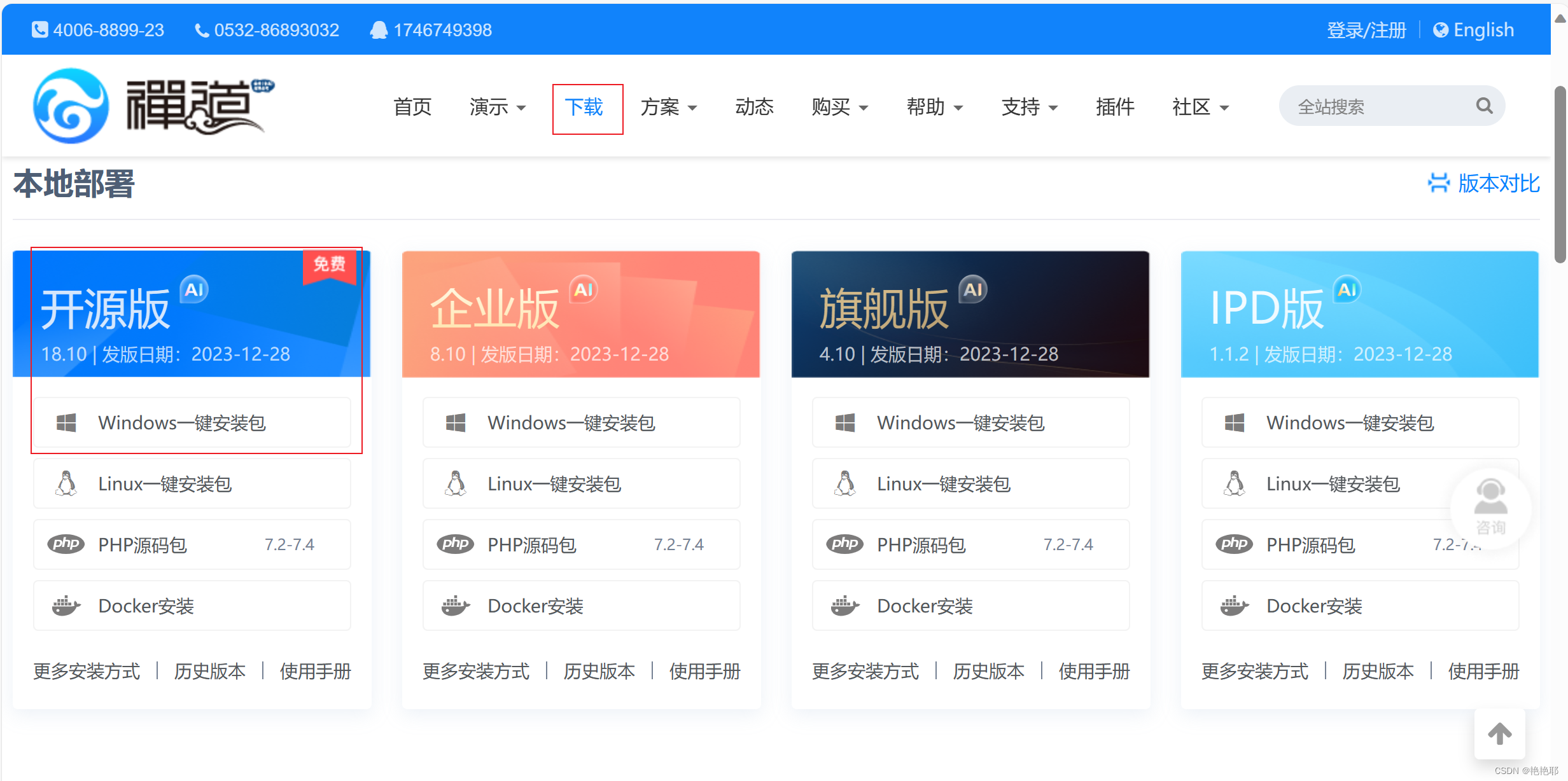The width and height of the screenshot is (1568, 781).
Task: Click Docker whale icon under 企业版
Action: pos(455,606)
